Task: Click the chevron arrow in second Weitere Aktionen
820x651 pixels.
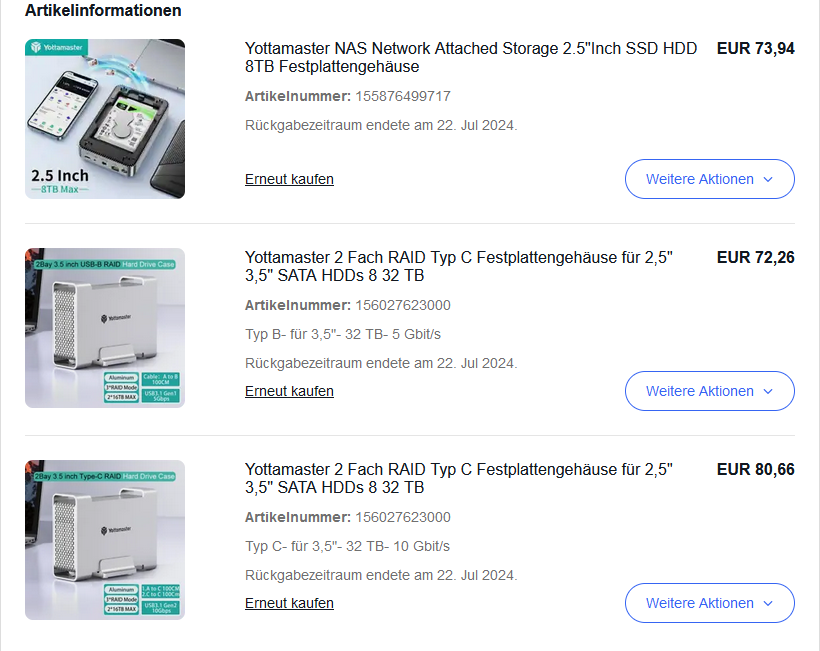Action: coord(768,392)
